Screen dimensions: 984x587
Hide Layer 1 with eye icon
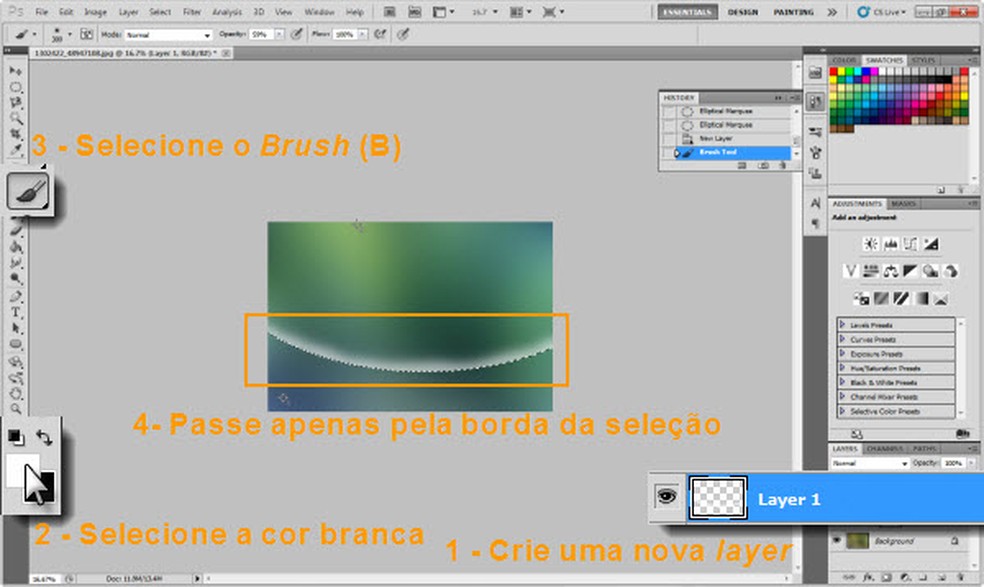(x=666, y=497)
